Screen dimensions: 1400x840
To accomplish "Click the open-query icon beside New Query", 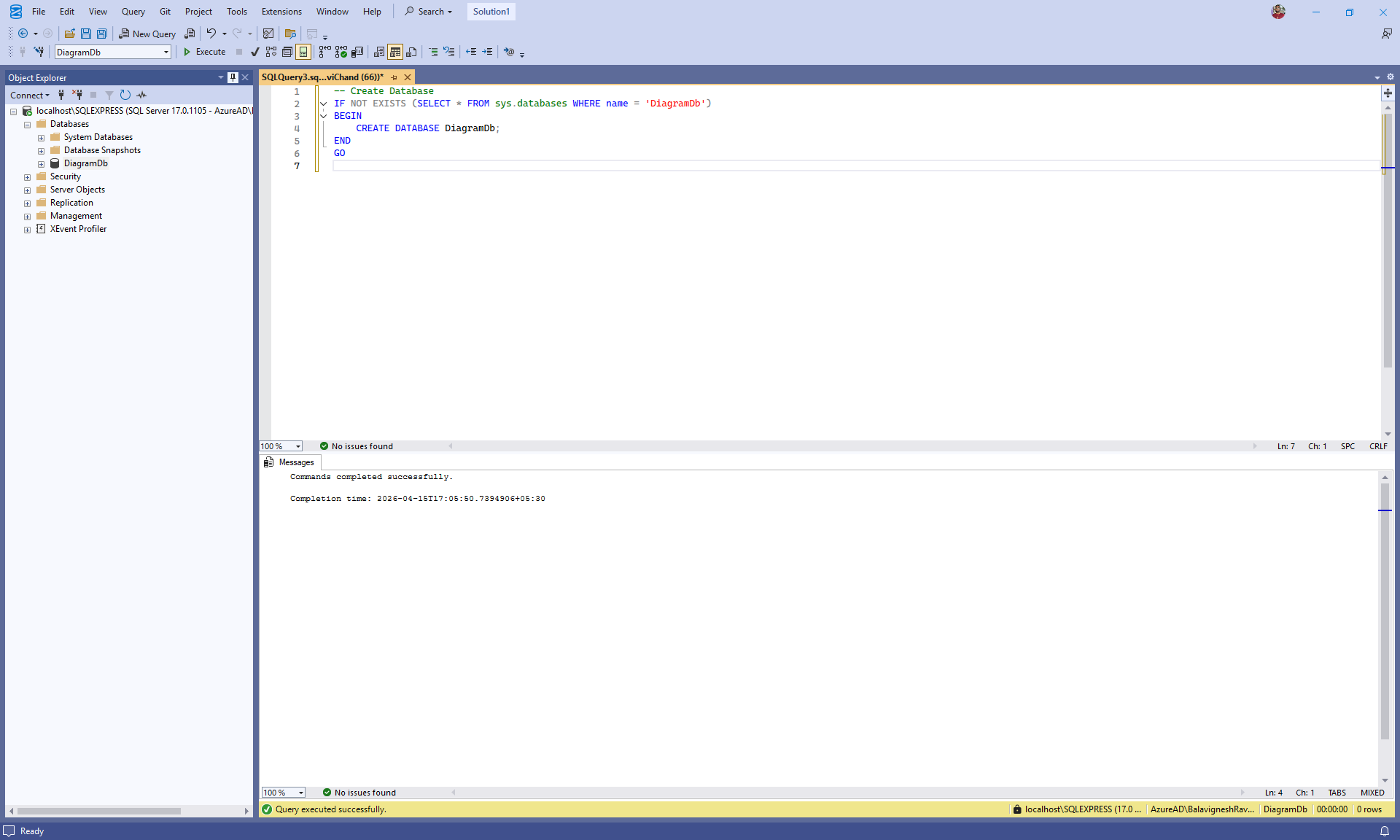I will (x=190, y=34).
